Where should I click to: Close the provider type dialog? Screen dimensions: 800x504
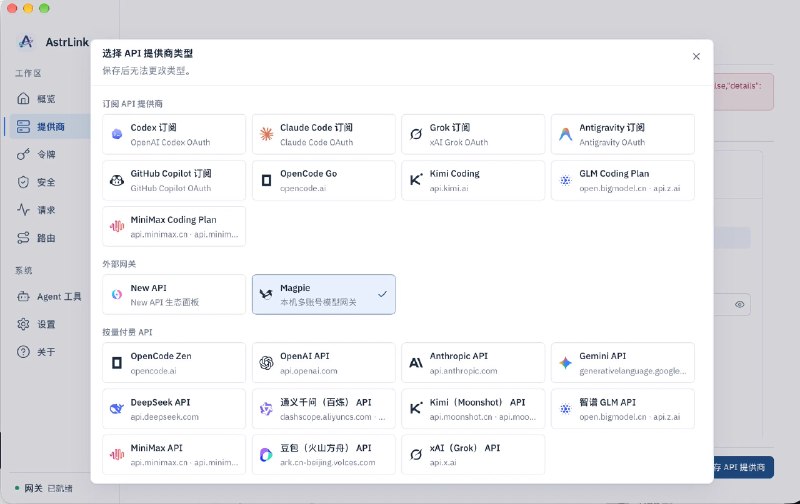pyautogui.click(x=696, y=57)
